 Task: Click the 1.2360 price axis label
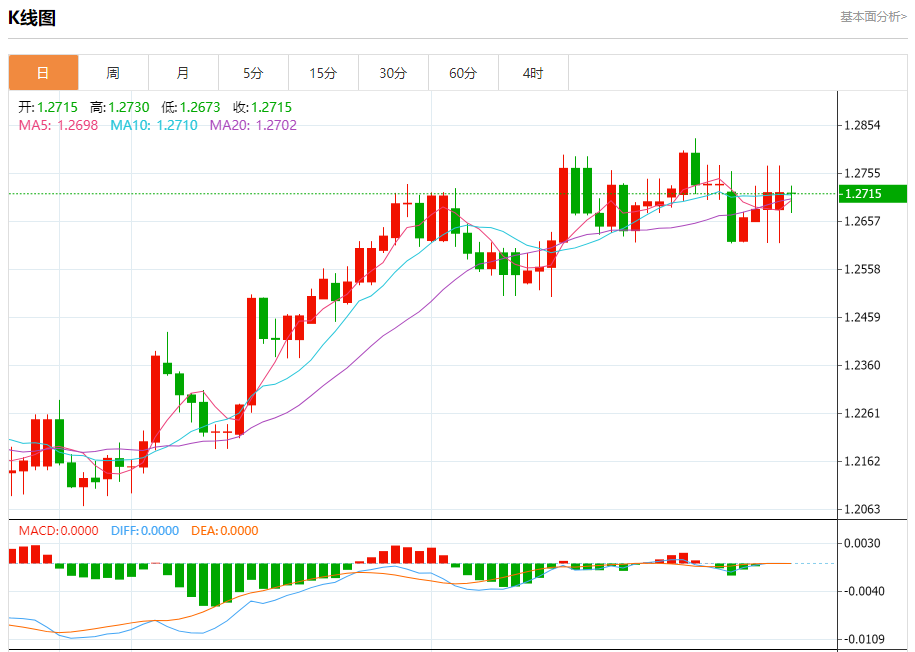coord(862,365)
